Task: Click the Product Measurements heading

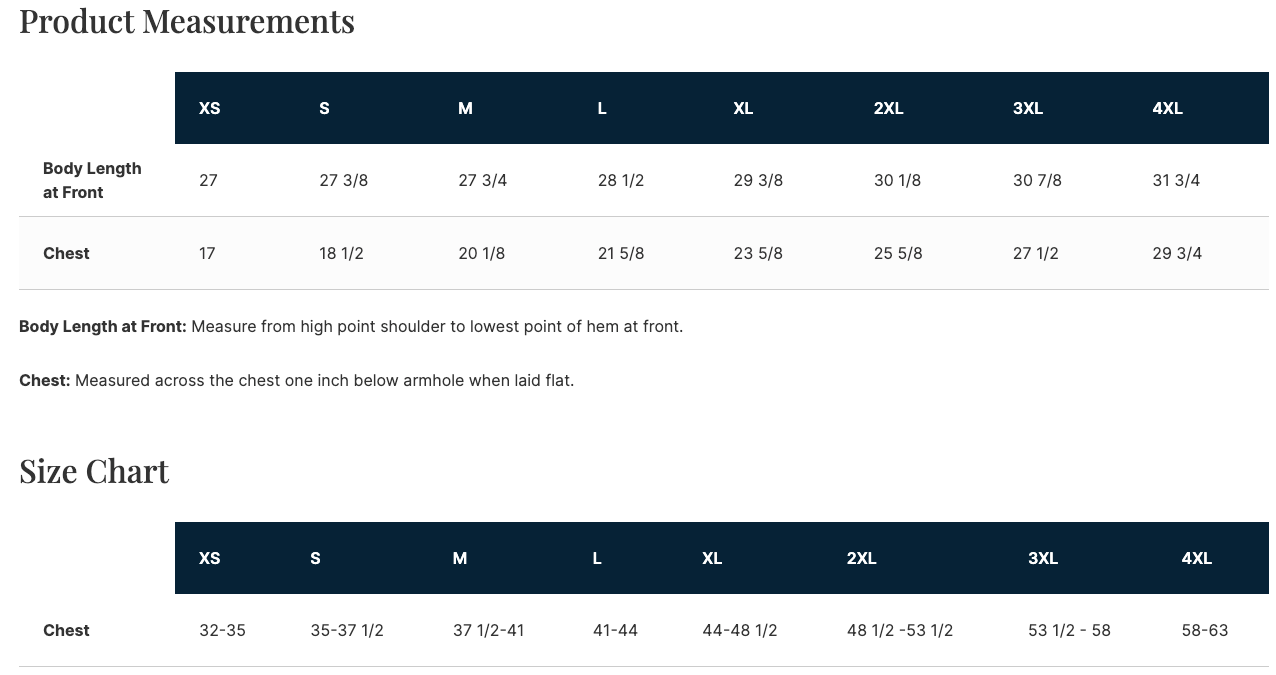Action: coord(187,21)
